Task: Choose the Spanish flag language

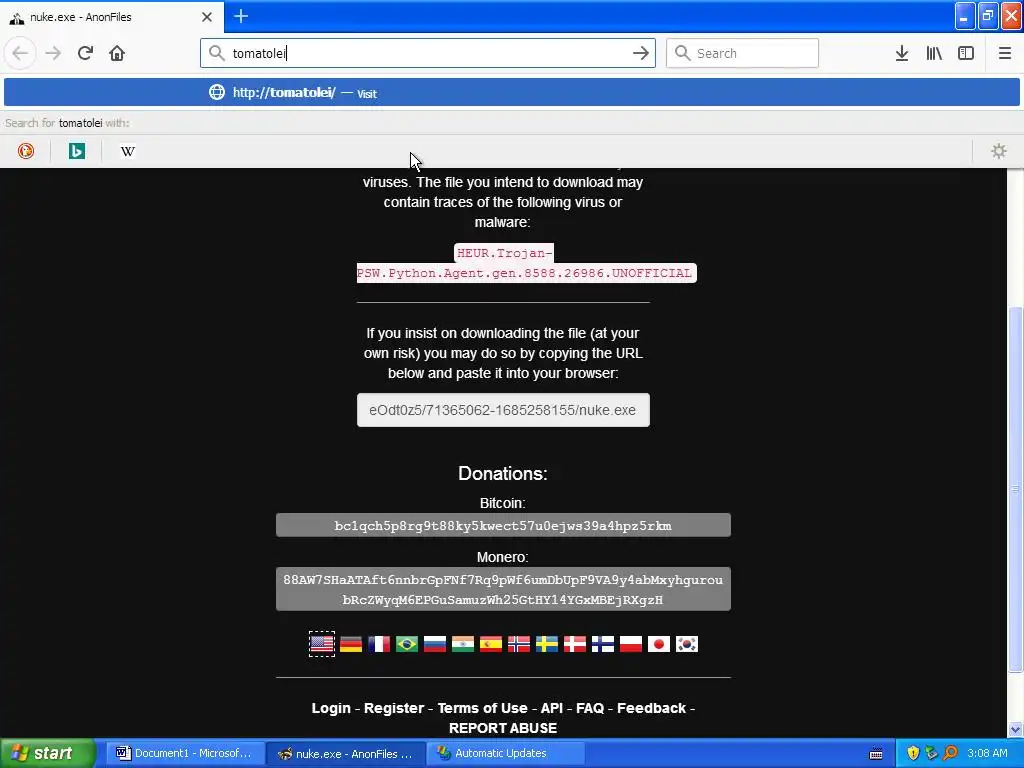Action: tap(491, 644)
